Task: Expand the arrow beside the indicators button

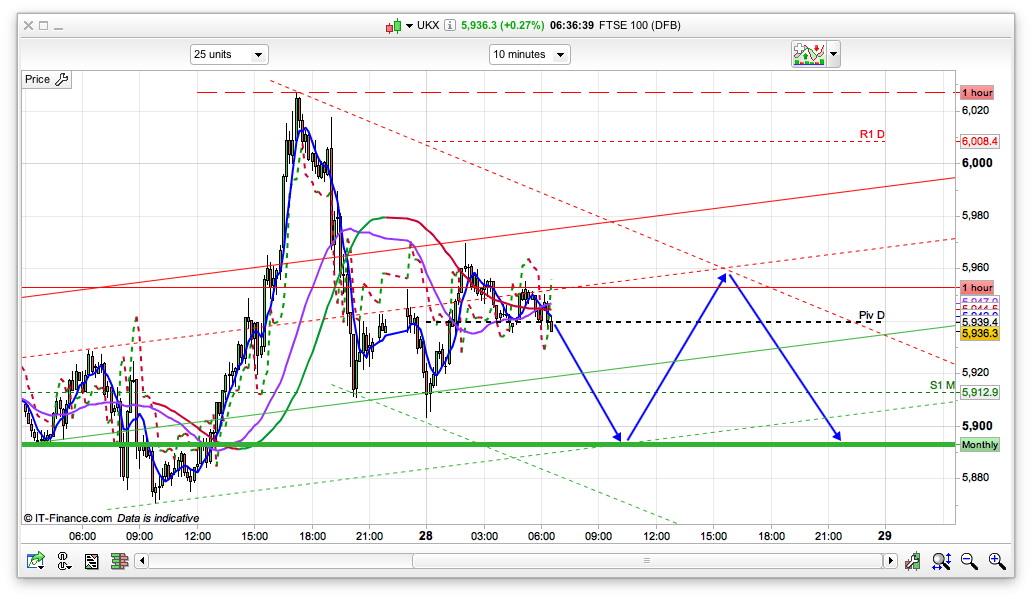Action: [833, 54]
